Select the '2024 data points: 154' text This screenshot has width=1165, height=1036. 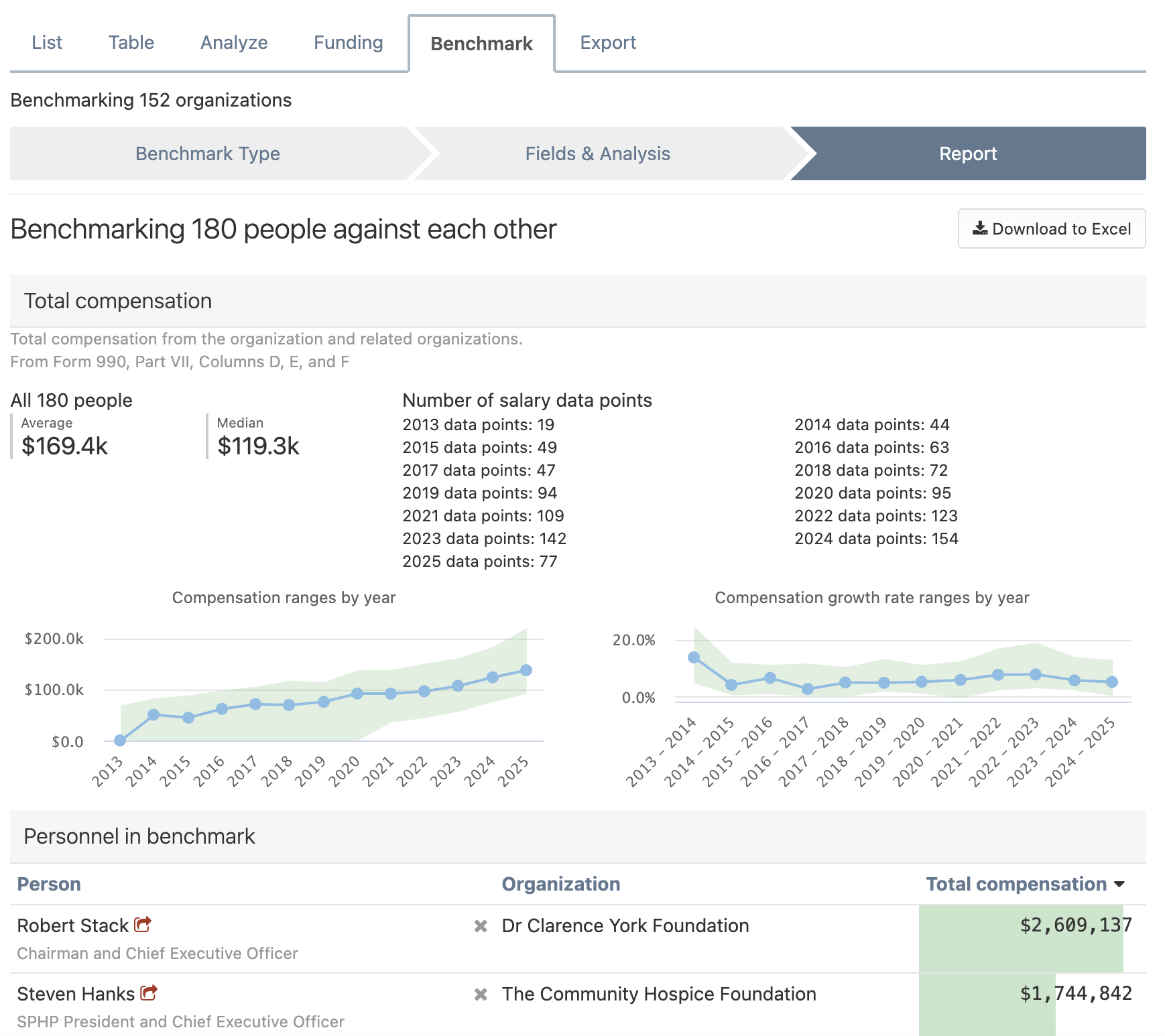pos(877,539)
